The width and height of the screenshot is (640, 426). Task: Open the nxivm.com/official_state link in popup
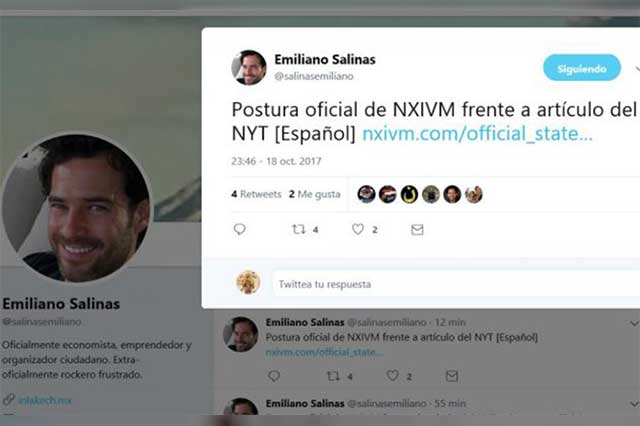pos(477,133)
